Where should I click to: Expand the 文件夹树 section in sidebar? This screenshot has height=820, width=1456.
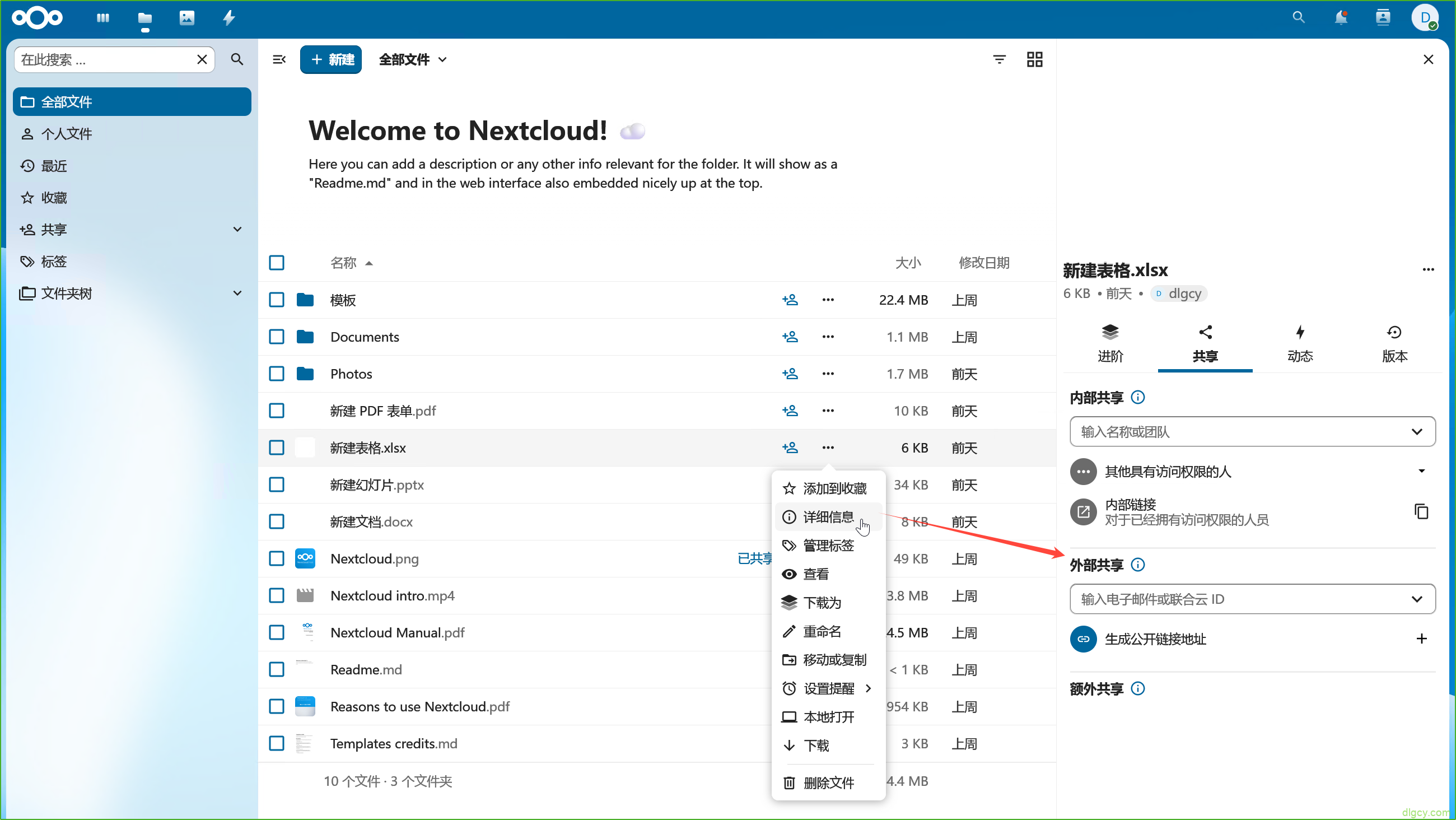237,293
